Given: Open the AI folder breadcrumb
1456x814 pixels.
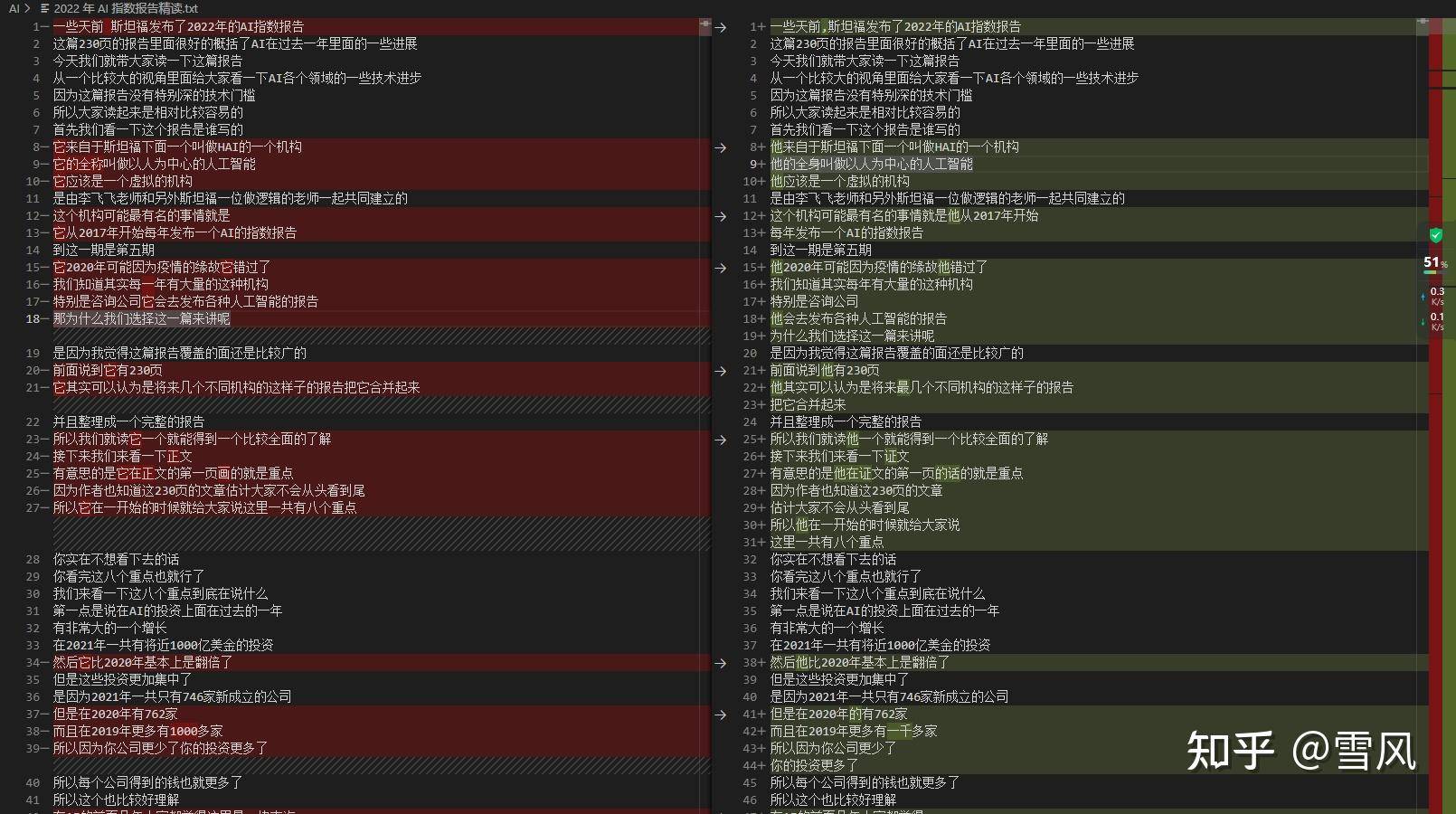Looking at the screenshot, I should [14, 8].
